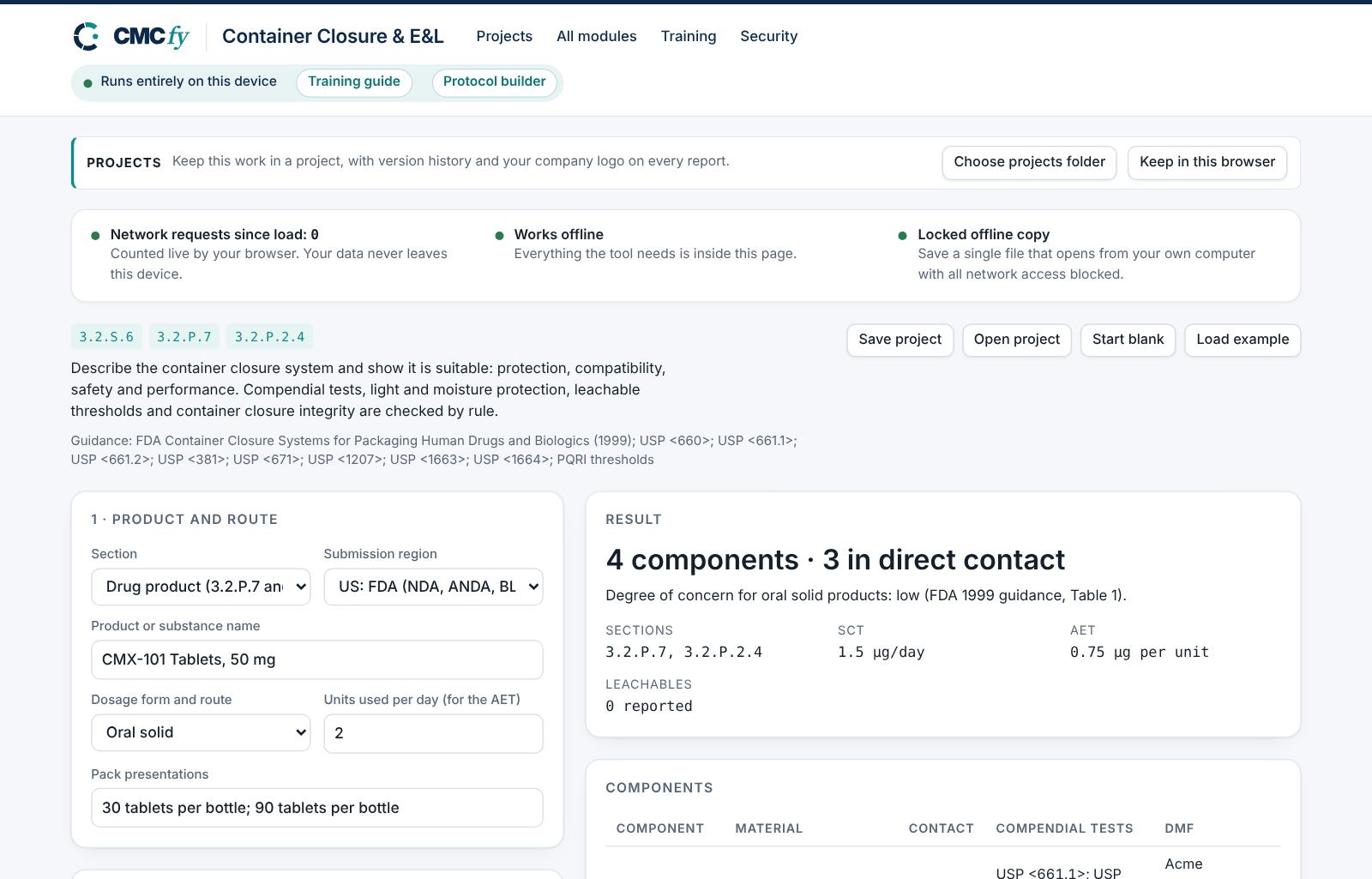Click the CMCfy logo icon

86,36
